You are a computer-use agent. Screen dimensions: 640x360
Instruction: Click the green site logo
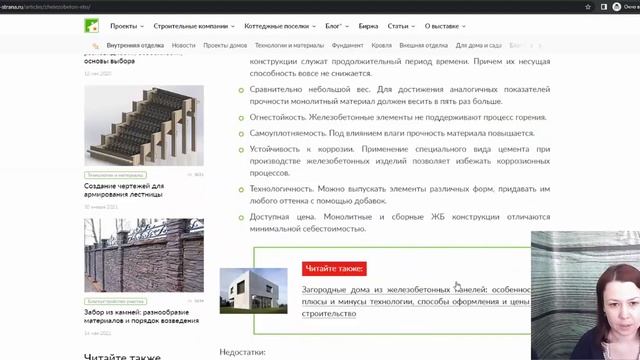point(91,26)
